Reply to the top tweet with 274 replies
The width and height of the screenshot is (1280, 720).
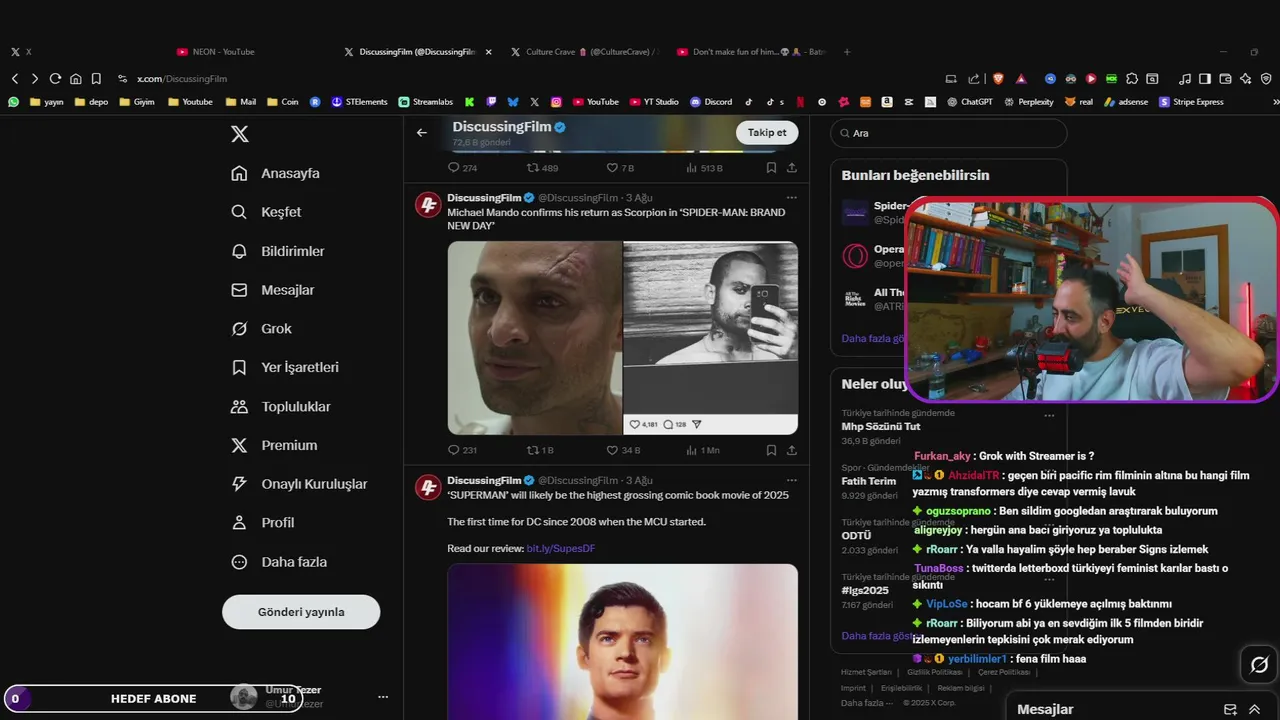coord(462,168)
